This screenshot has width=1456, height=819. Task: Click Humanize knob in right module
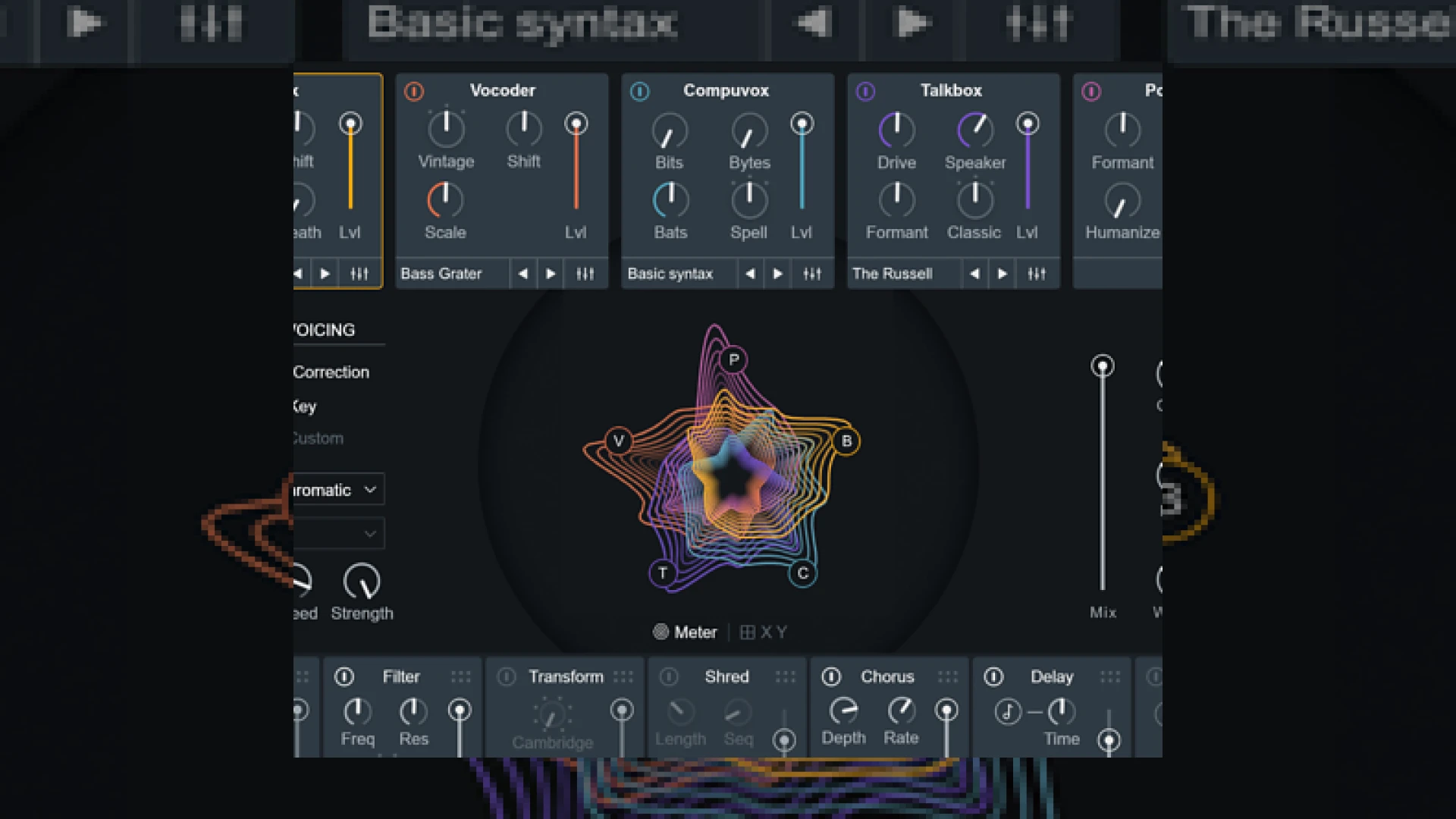coord(1122,202)
